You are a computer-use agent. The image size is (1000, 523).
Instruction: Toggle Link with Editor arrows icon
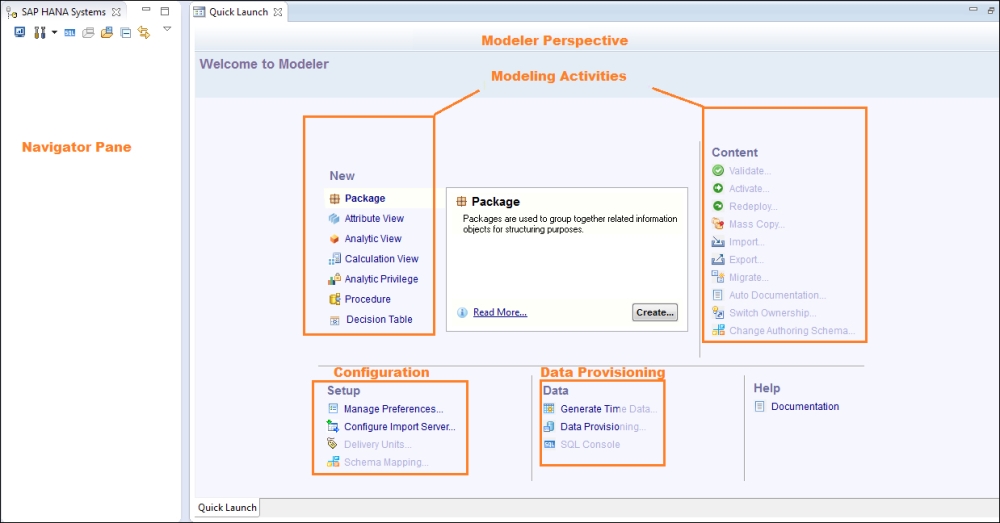pyautogui.click(x=144, y=33)
